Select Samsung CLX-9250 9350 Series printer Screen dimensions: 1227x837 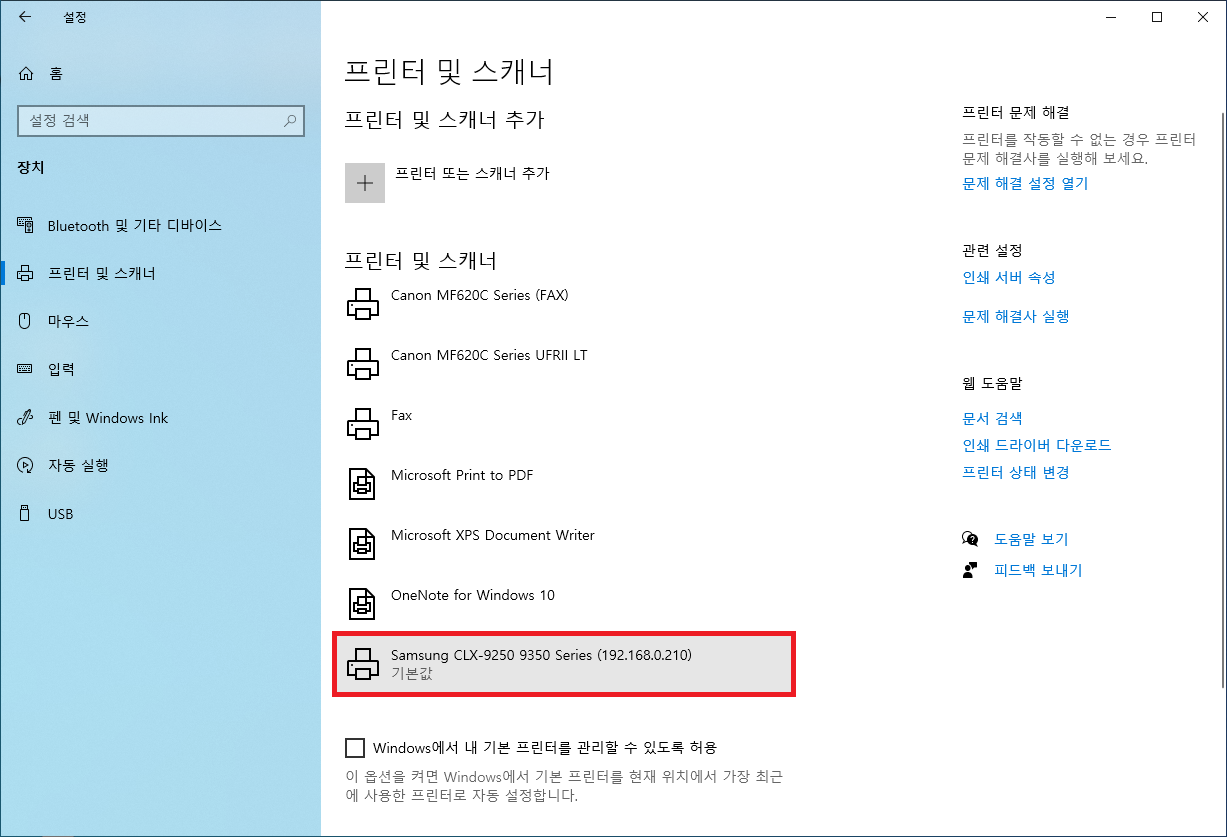point(565,664)
